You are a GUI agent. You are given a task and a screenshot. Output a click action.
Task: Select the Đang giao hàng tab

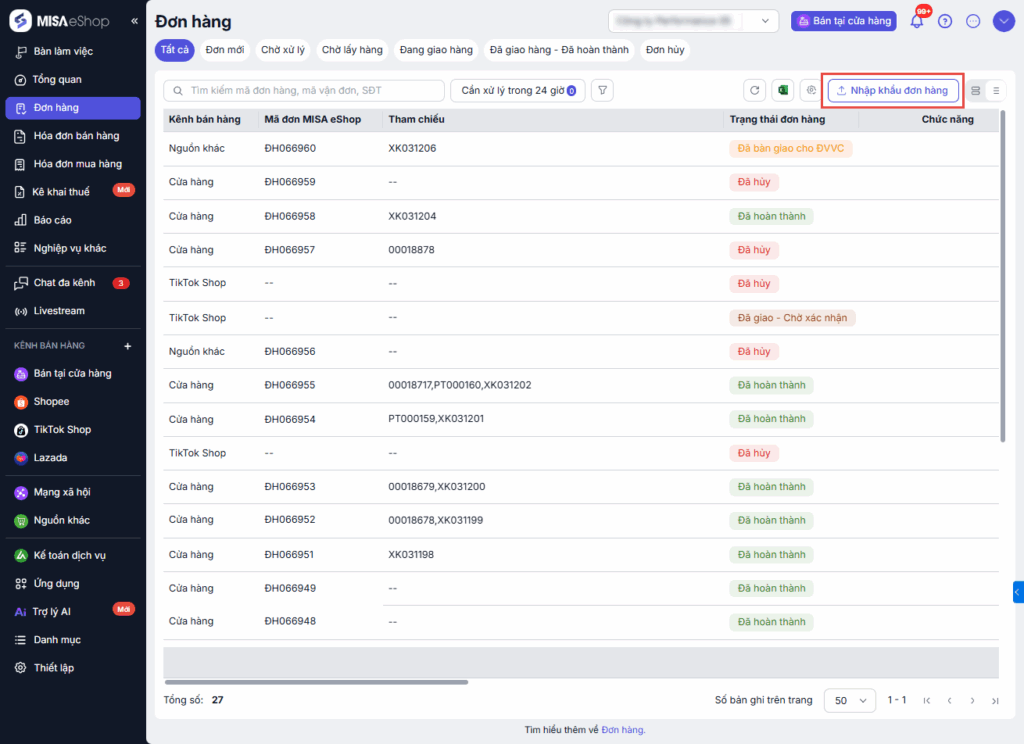click(x=436, y=50)
